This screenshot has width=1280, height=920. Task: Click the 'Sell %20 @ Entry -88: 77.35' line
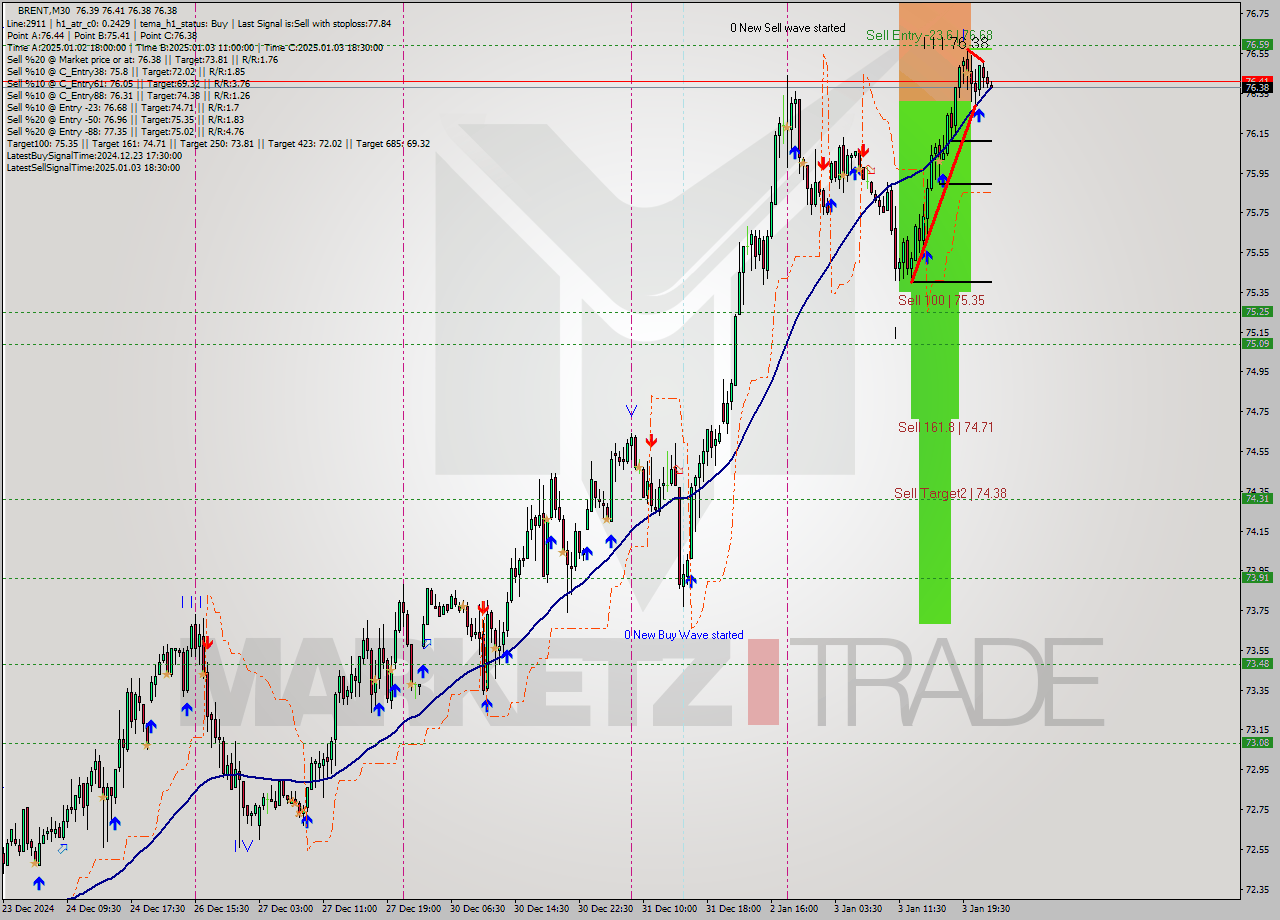coord(125,131)
